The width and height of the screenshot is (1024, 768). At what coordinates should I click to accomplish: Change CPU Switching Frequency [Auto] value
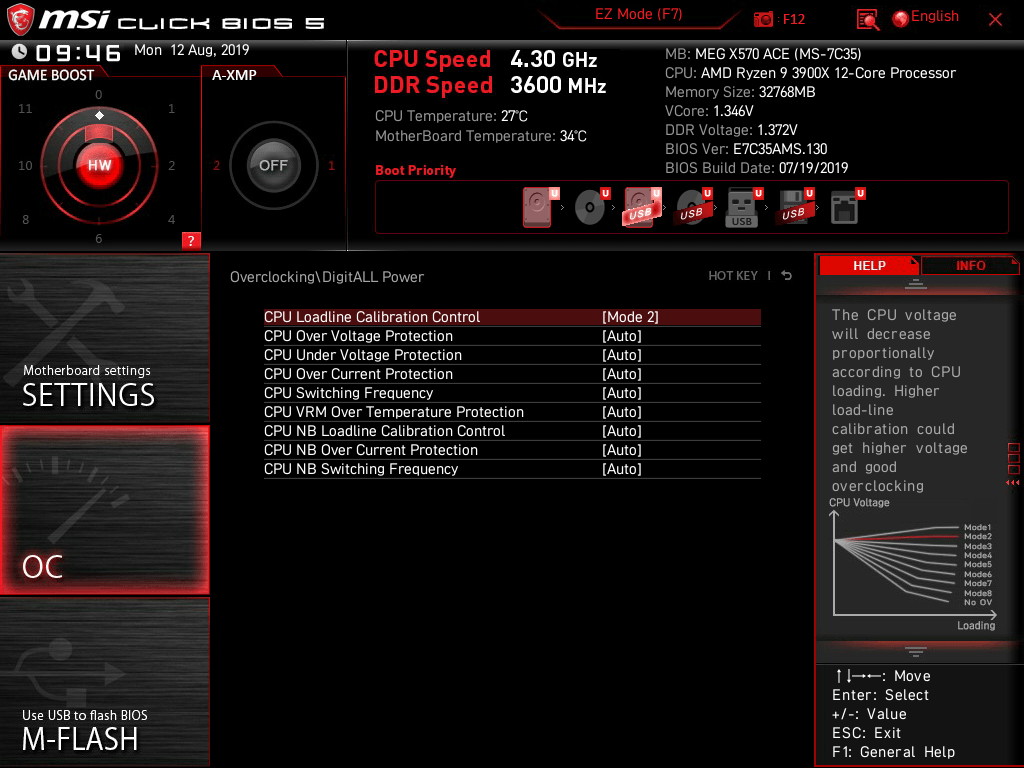pos(622,392)
